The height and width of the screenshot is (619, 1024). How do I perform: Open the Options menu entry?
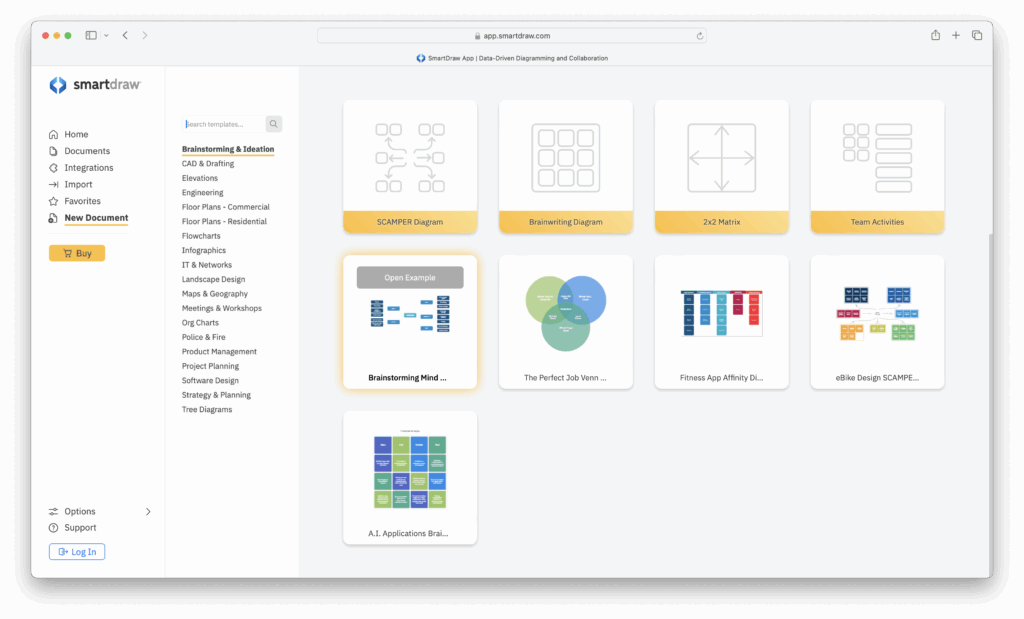(80, 511)
